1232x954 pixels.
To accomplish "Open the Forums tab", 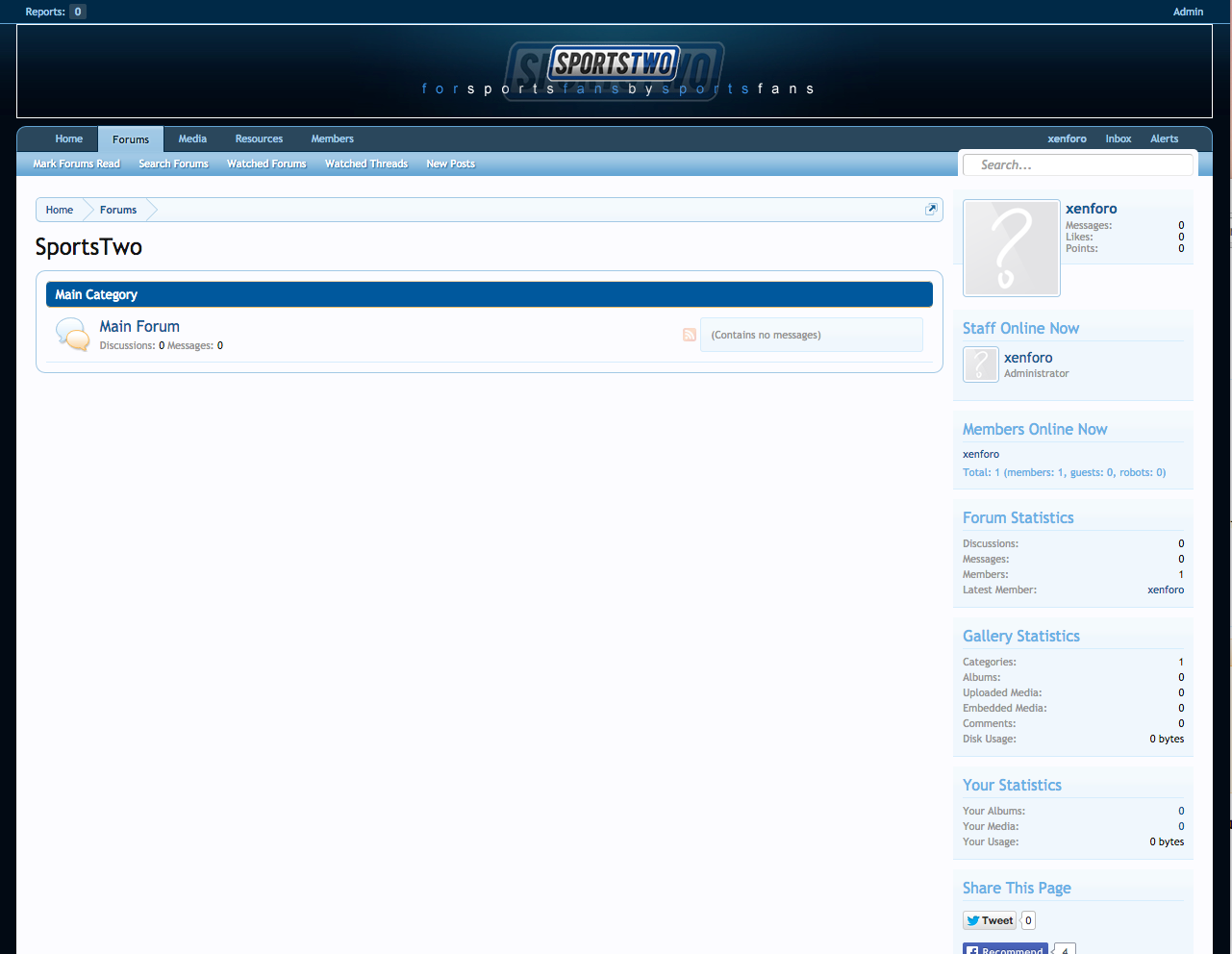I will [x=131, y=139].
